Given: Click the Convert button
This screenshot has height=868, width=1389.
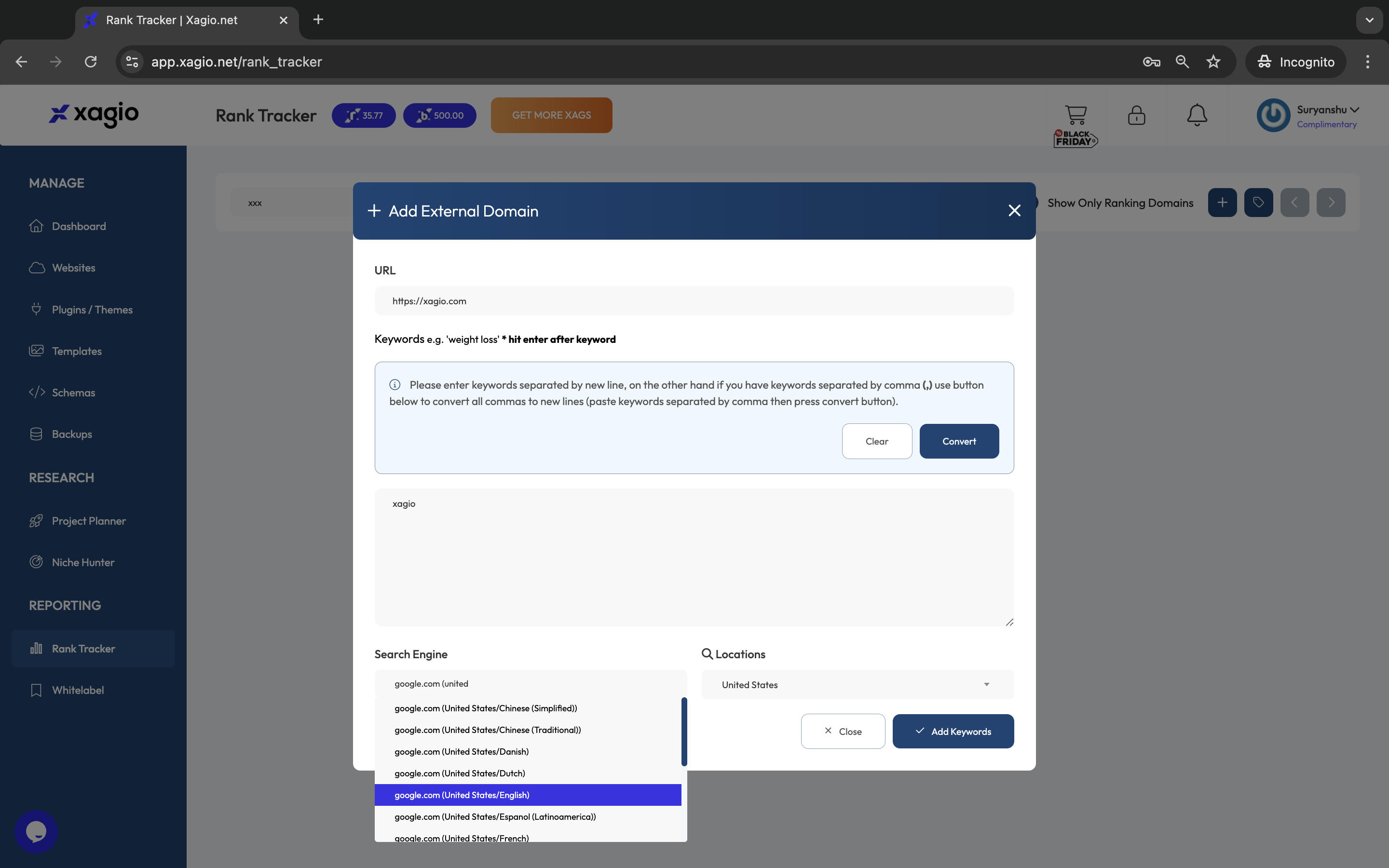Looking at the screenshot, I should (x=958, y=441).
